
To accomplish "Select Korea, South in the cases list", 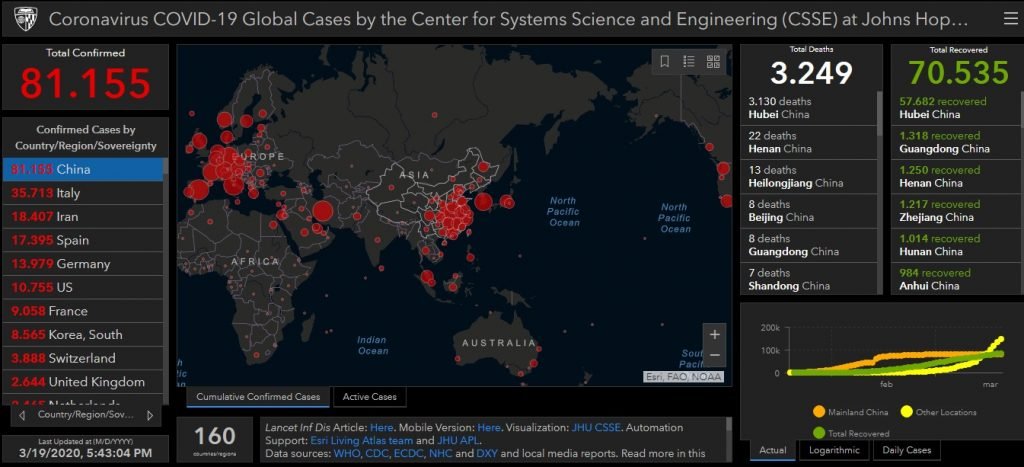I will (83, 334).
